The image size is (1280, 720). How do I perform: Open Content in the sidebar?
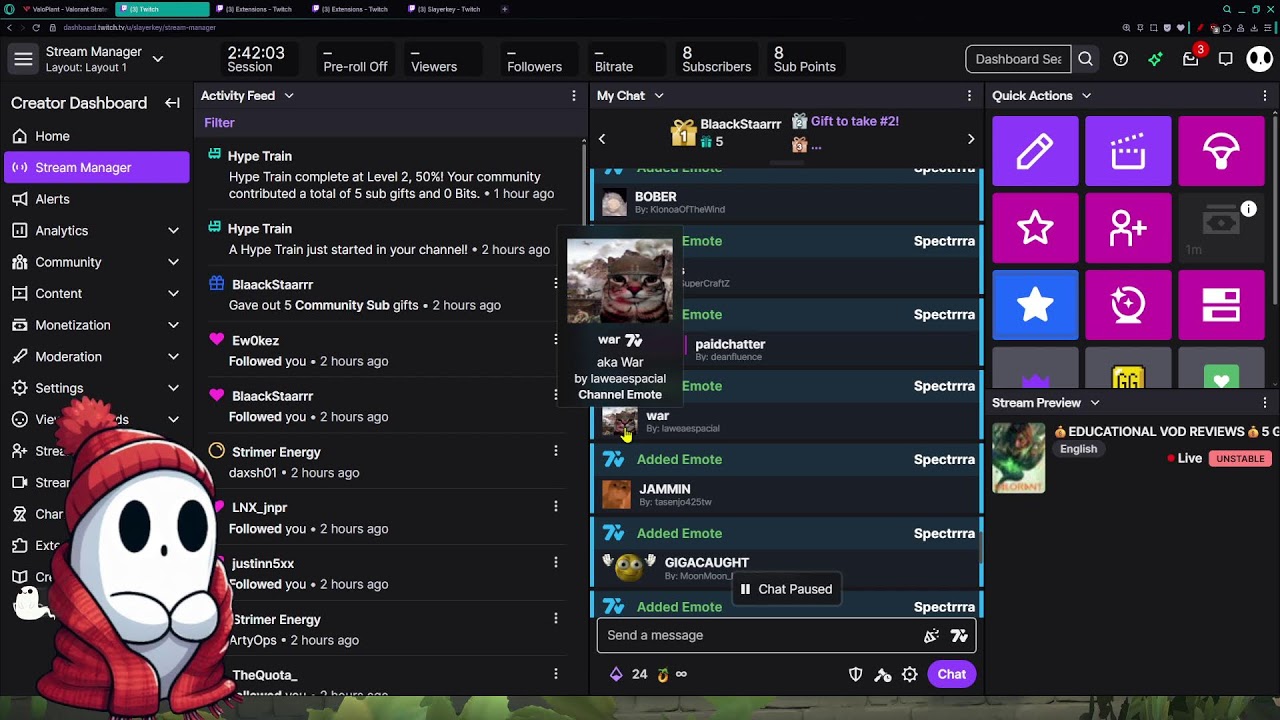point(97,293)
